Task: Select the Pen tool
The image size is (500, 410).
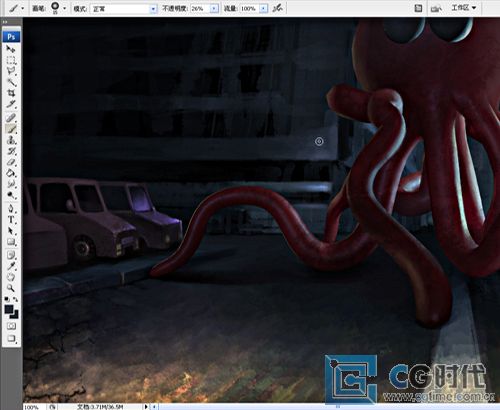Action: [x=11, y=209]
